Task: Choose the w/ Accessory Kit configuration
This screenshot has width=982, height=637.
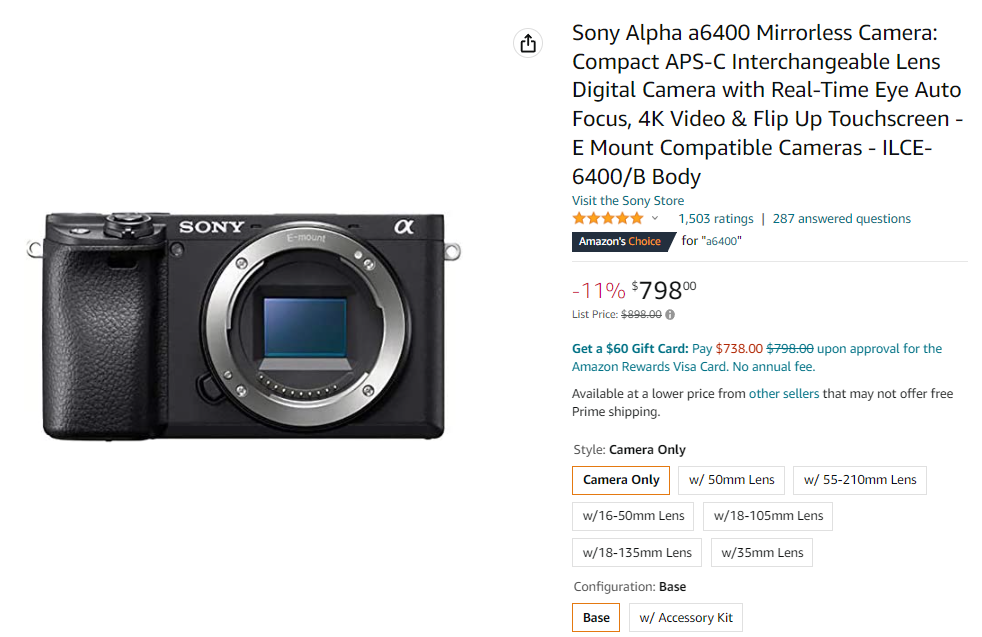Action: point(686,617)
